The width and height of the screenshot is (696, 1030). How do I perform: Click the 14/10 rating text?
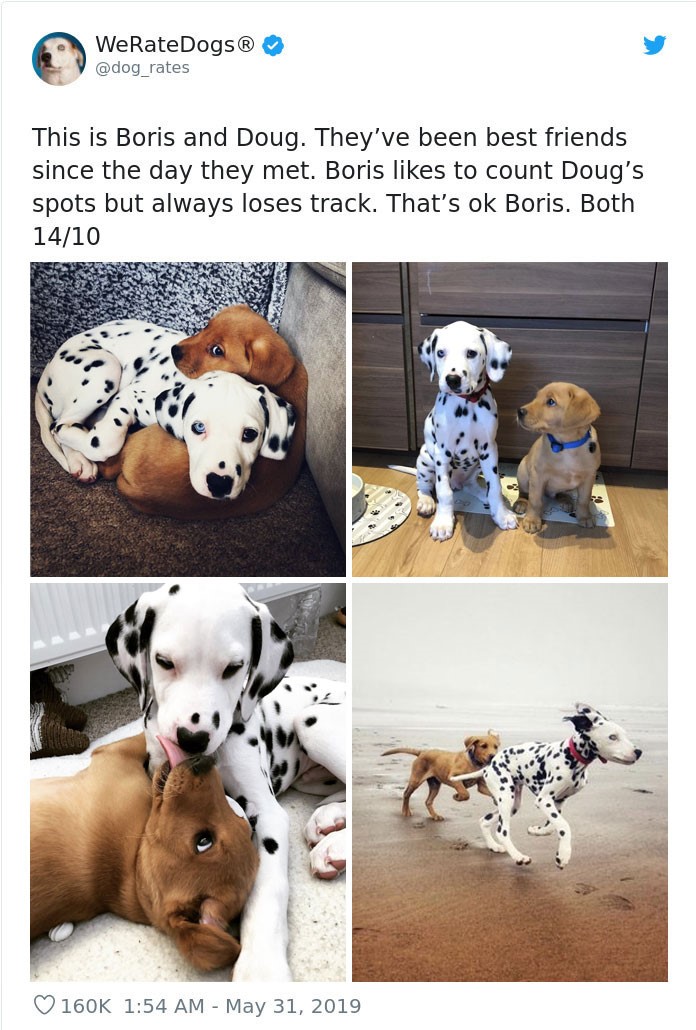point(66,236)
